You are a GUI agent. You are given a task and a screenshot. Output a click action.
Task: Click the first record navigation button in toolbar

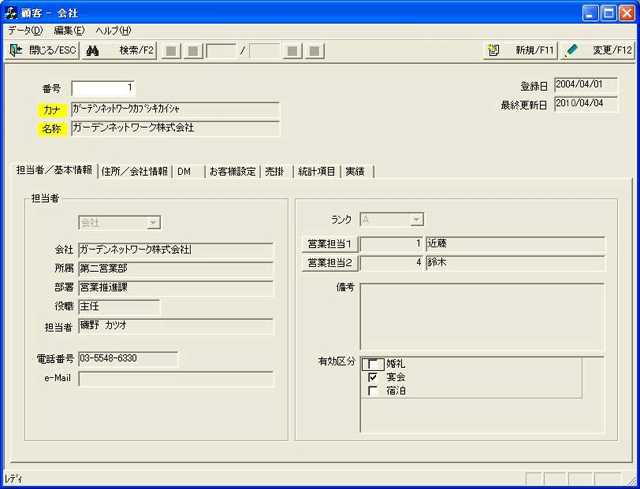pos(171,50)
